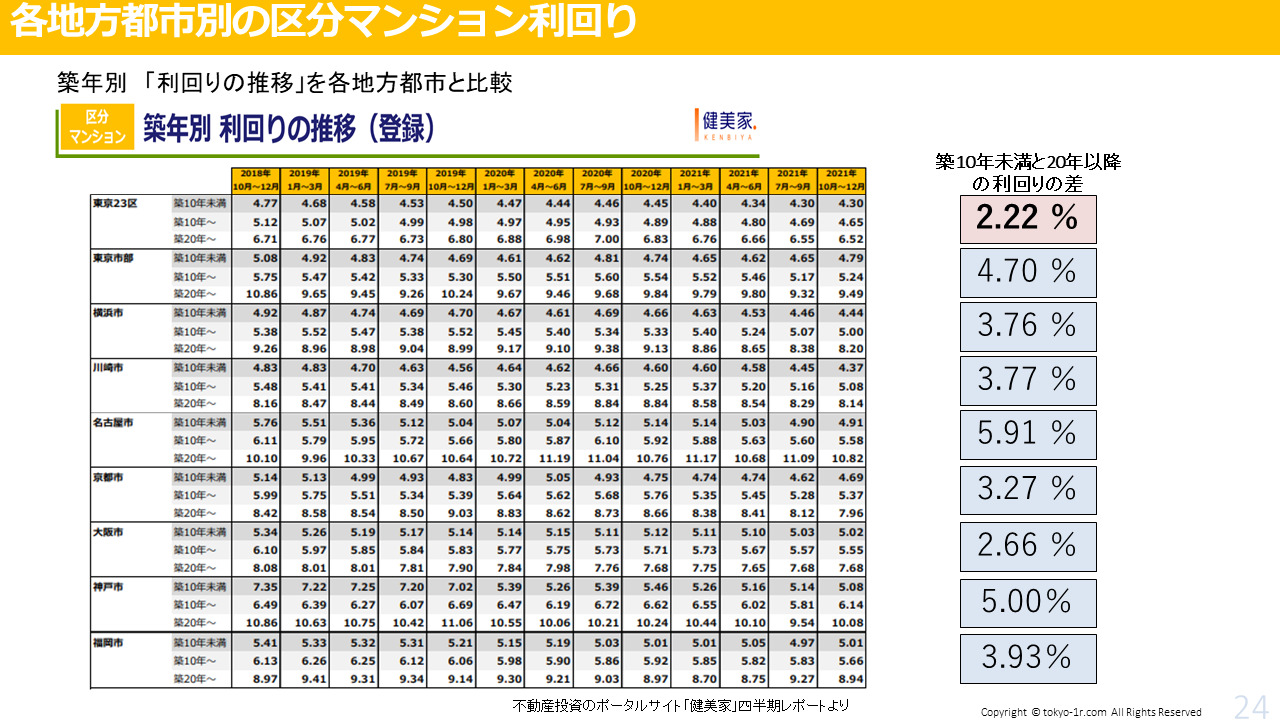Click the 4.77 cell in 東京23区 築10年未満 row

click(265, 204)
